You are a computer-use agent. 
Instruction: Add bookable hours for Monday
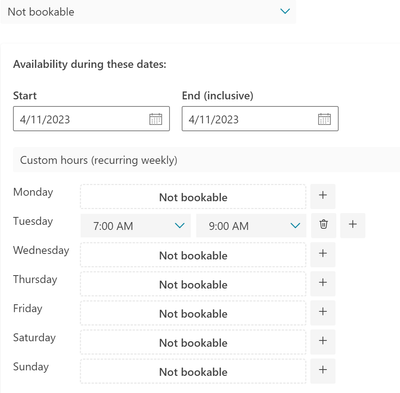pyautogui.click(x=323, y=196)
